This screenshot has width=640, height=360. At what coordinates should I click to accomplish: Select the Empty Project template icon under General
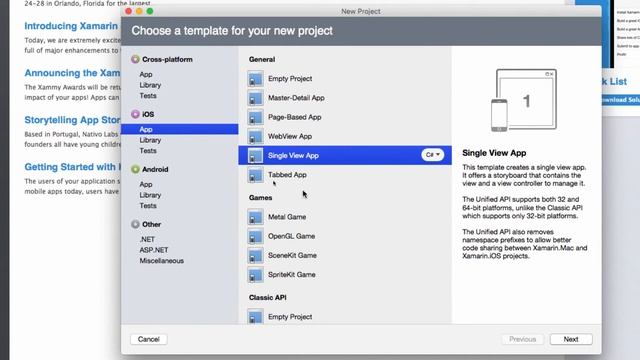coord(256,79)
